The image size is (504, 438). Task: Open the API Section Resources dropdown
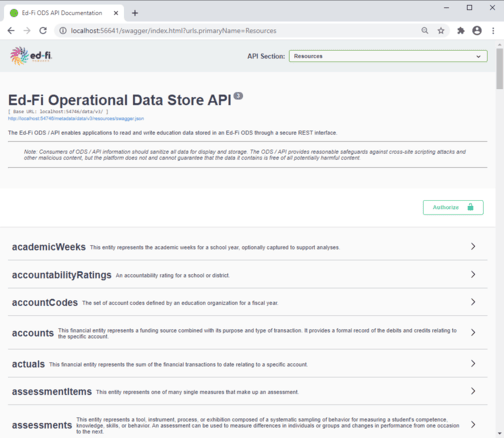388,56
